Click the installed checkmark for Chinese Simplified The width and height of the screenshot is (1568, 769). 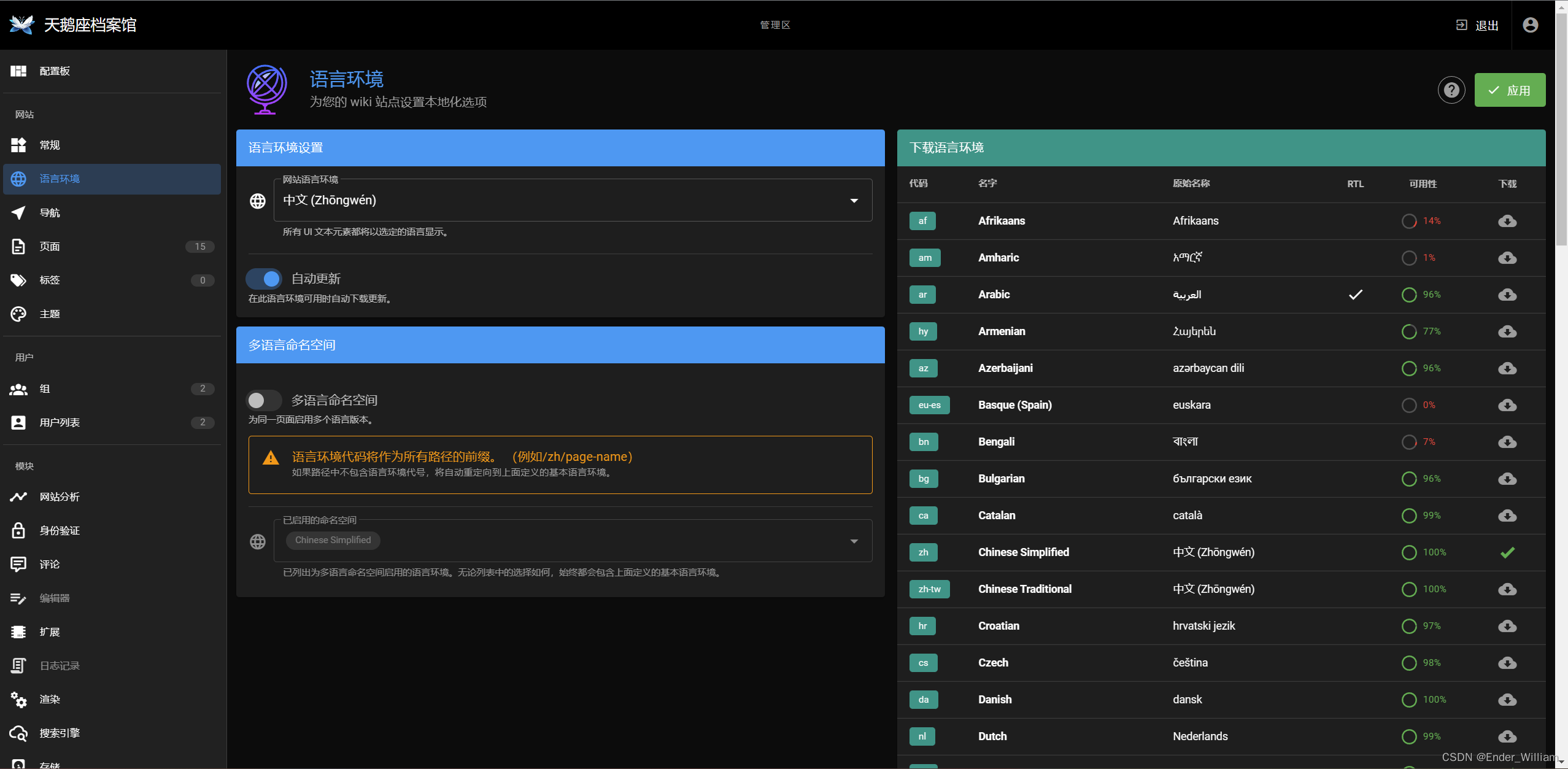(1507, 552)
